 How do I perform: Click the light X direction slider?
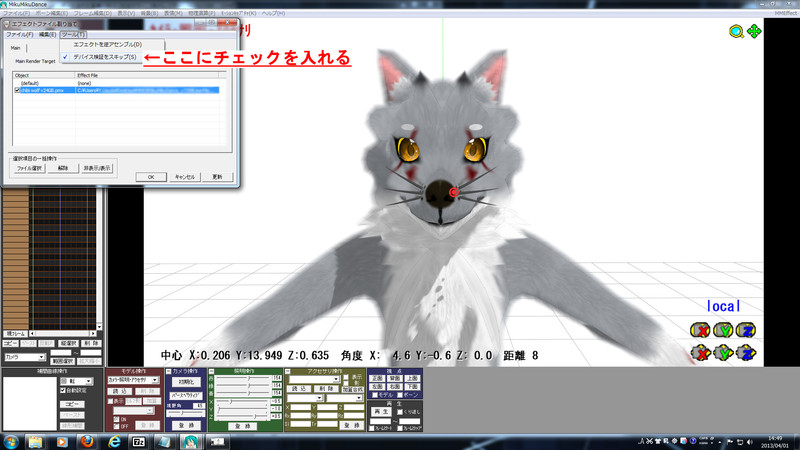[x=243, y=402]
